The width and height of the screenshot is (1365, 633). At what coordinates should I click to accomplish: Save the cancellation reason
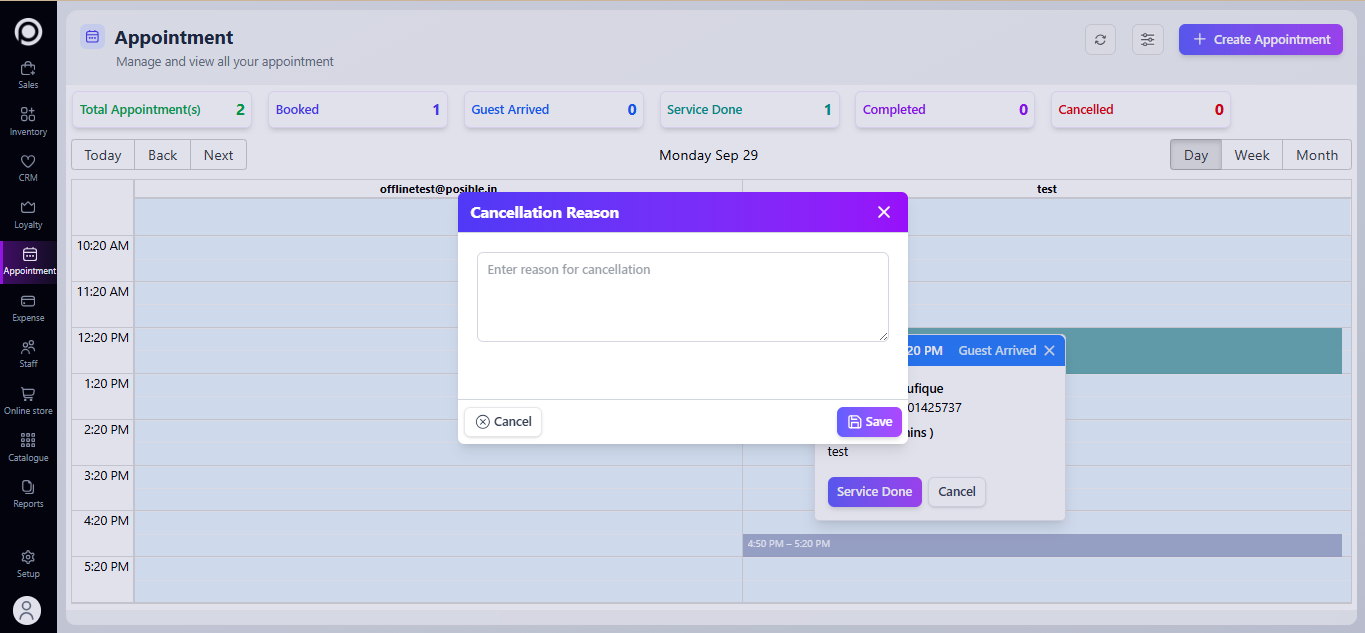[869, 422]
